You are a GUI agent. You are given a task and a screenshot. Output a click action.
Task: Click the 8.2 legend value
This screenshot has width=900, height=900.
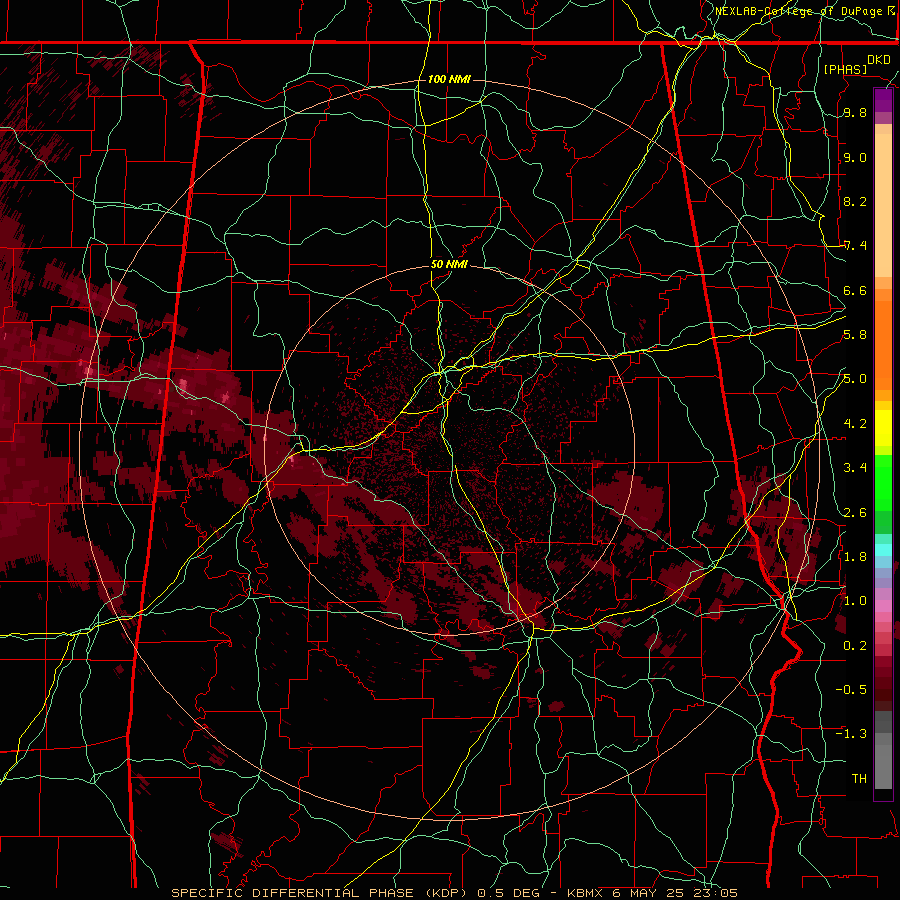click(855, 201)
